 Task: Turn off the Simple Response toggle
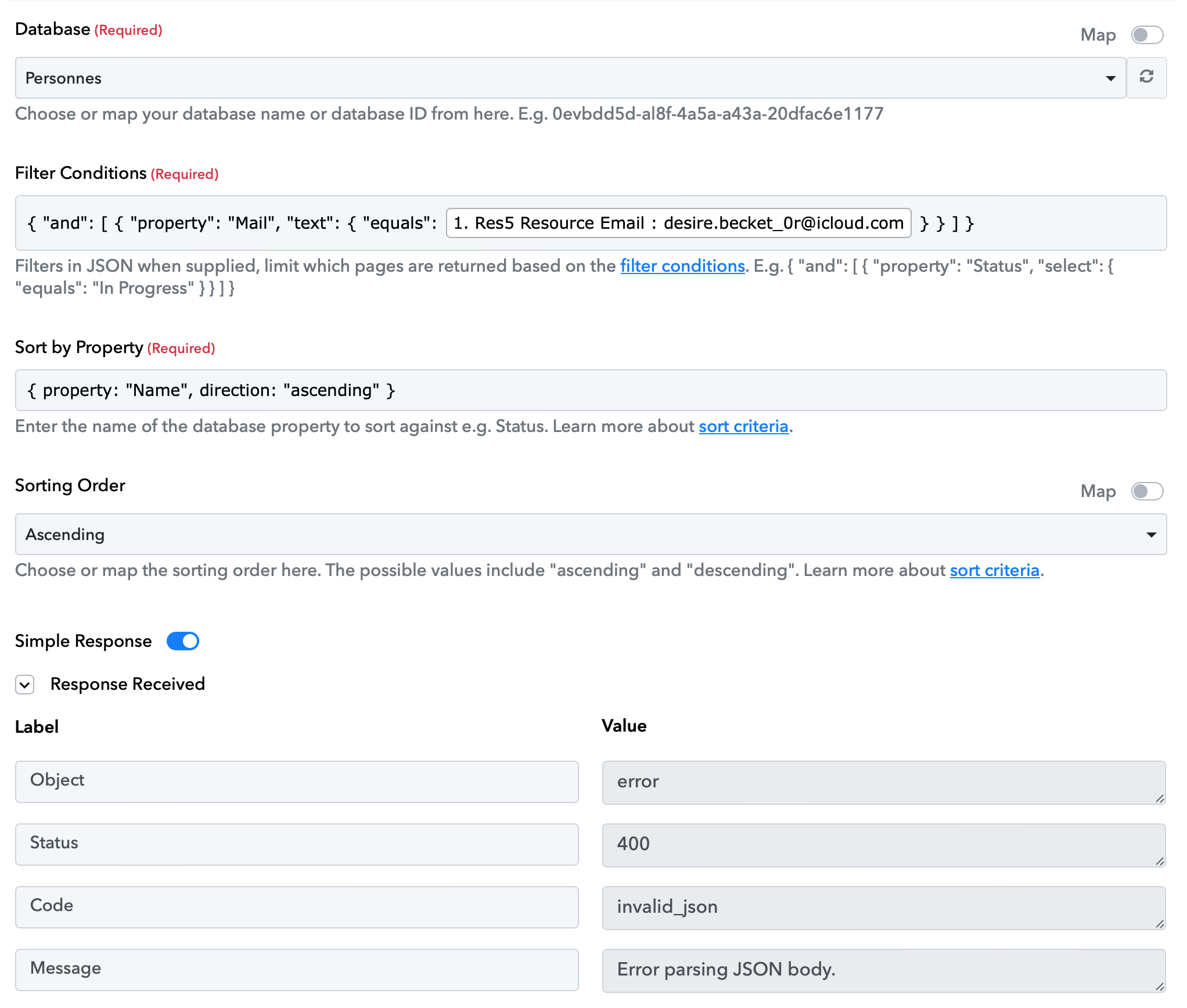pos(183,641)
